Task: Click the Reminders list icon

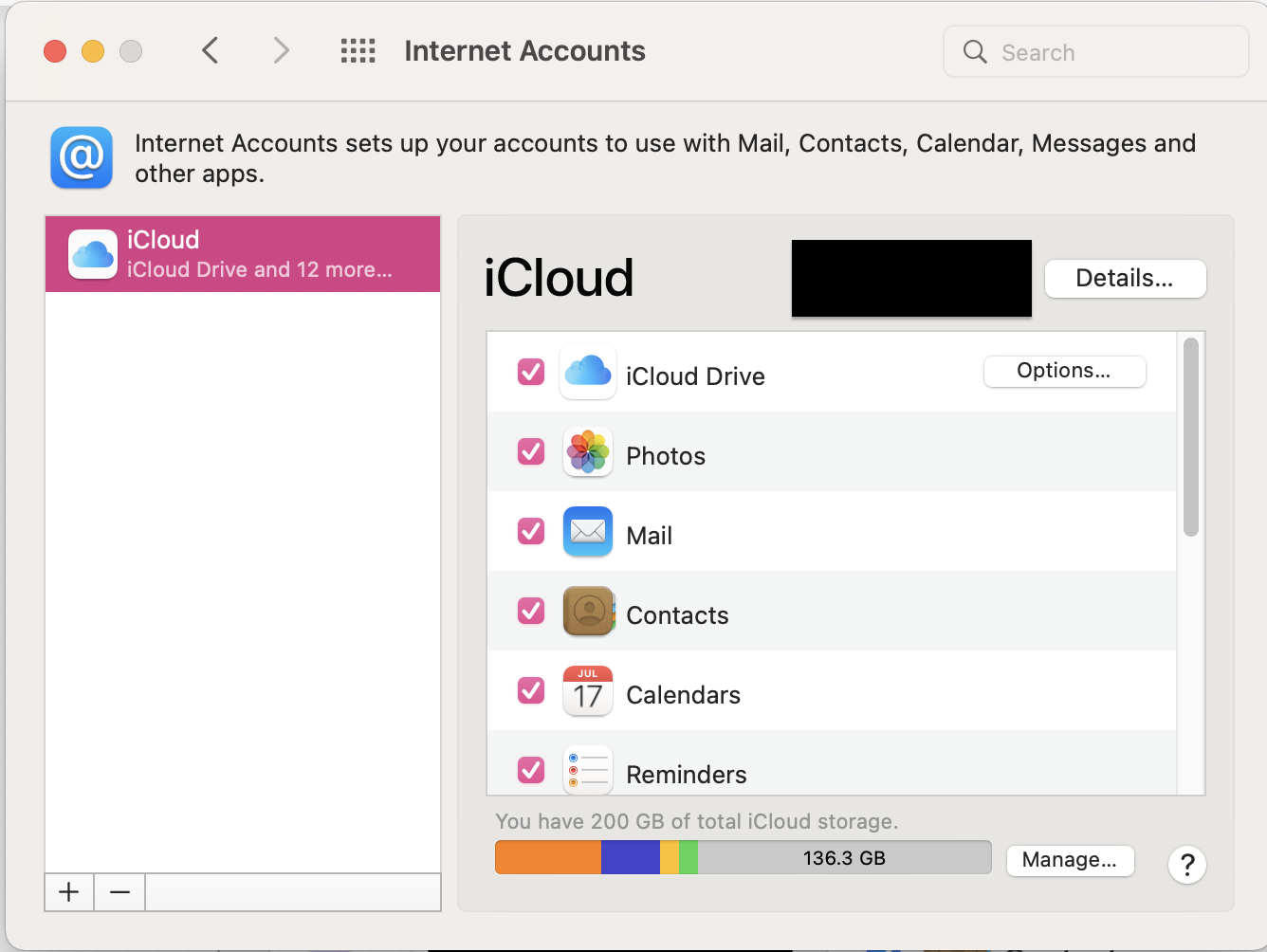Action: point(588,770)
